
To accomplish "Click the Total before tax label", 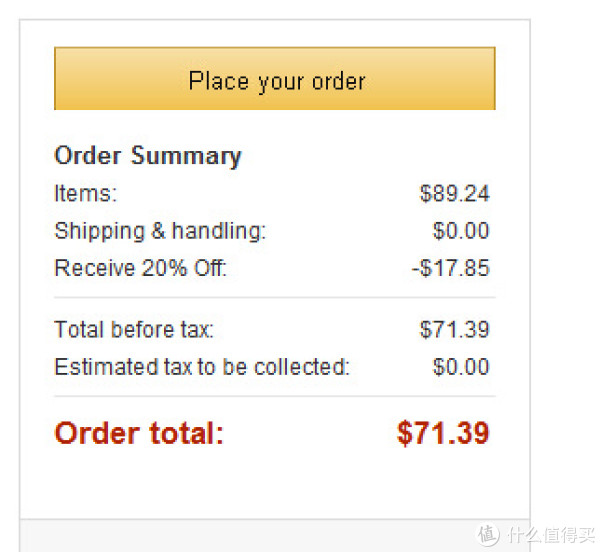I will coord(134,329).
